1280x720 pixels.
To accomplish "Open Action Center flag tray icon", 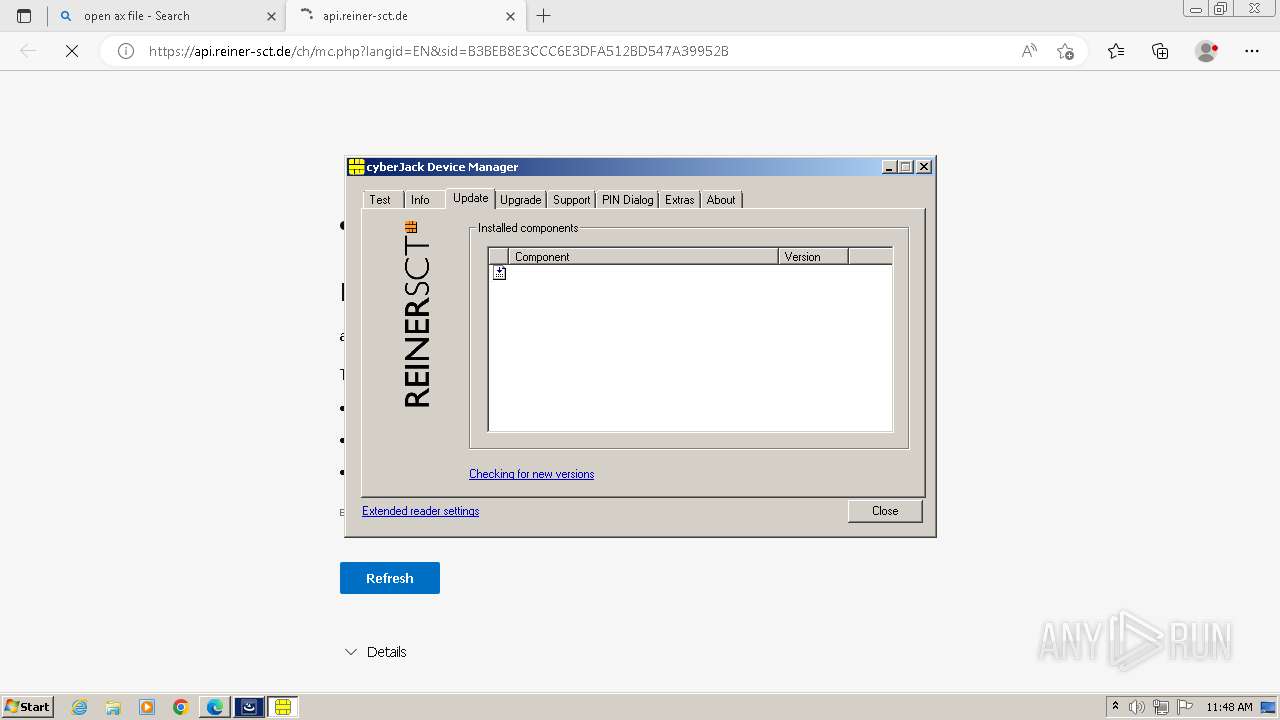I will pyautogui.click(x=1185, y=707).
